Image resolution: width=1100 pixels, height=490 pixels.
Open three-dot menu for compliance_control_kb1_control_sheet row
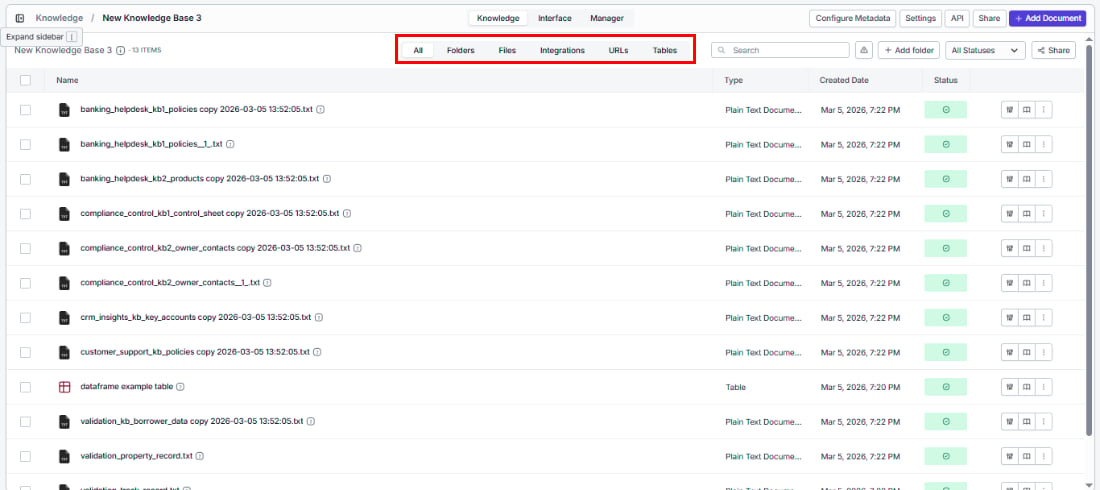click(1044, 213)
